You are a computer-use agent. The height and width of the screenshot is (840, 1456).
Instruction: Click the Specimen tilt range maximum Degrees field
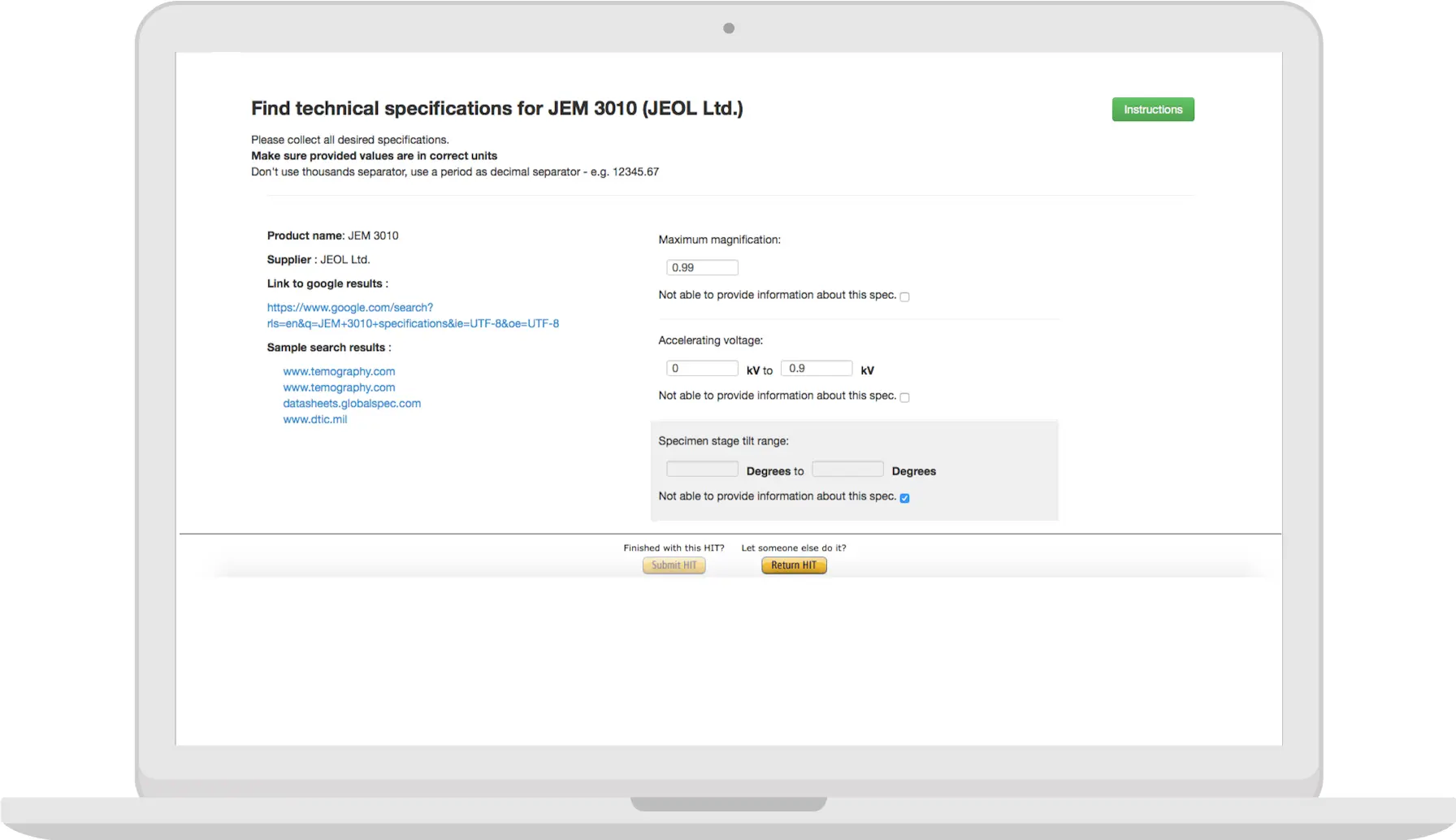[x=847, y=470]
